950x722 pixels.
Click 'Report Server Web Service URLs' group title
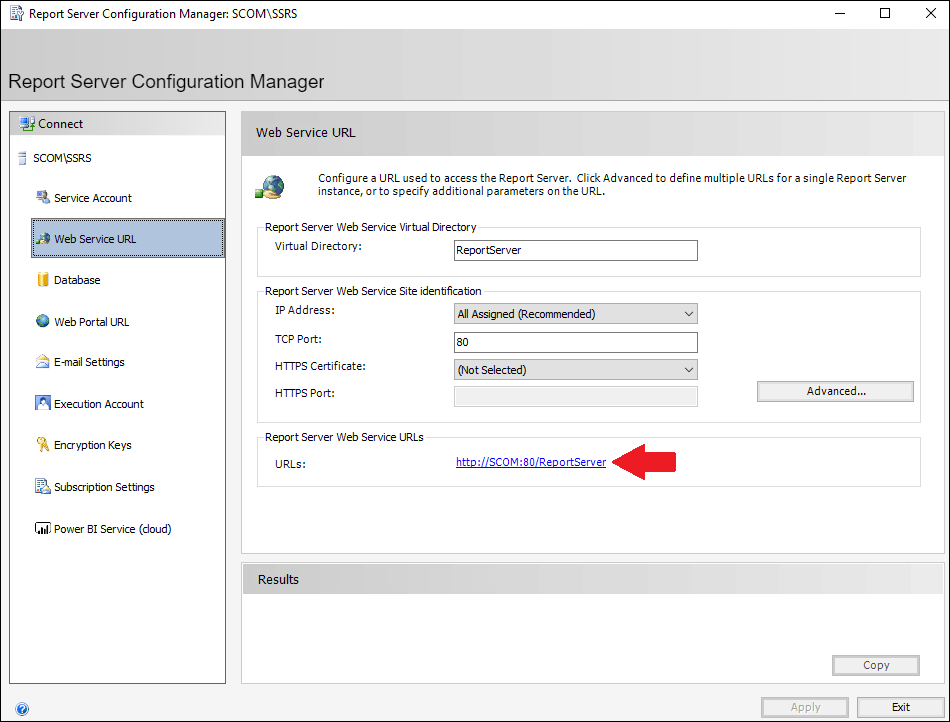click(344, 437)
